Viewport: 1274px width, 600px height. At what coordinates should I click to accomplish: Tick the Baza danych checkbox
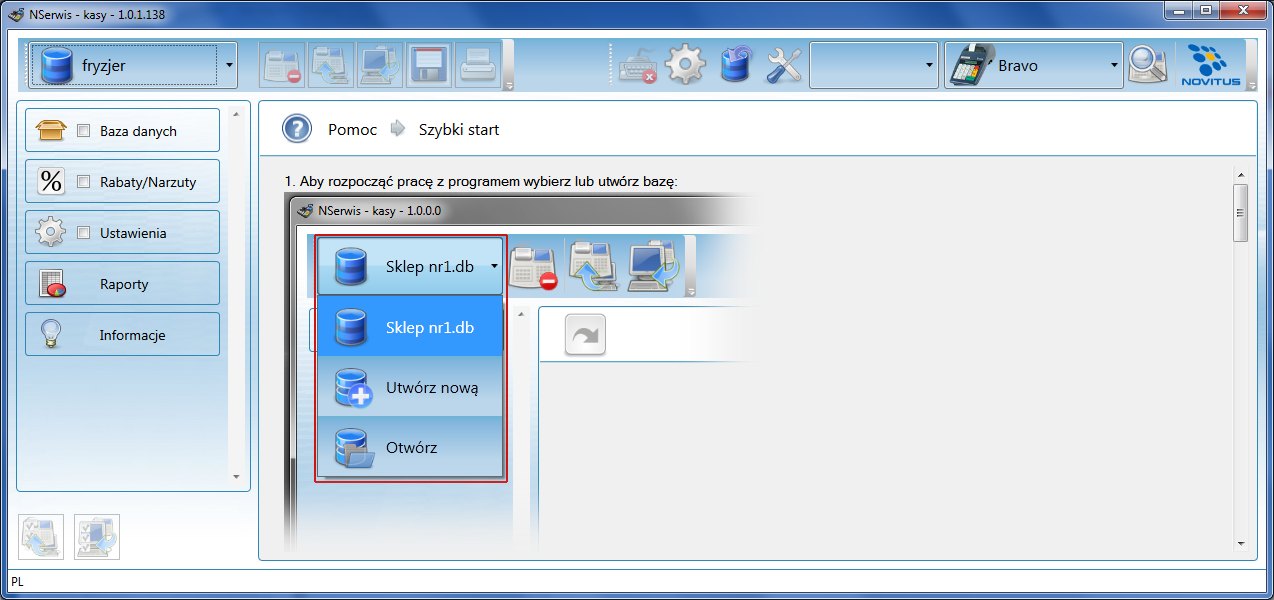(83, 131)
